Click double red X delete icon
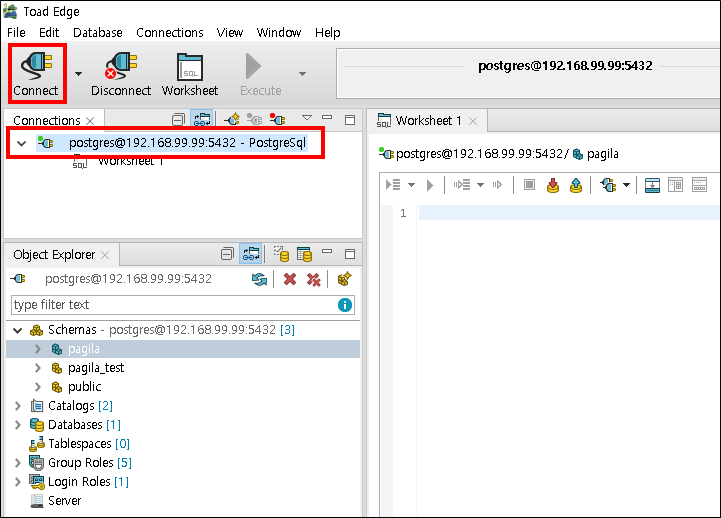 coord(314,279)
